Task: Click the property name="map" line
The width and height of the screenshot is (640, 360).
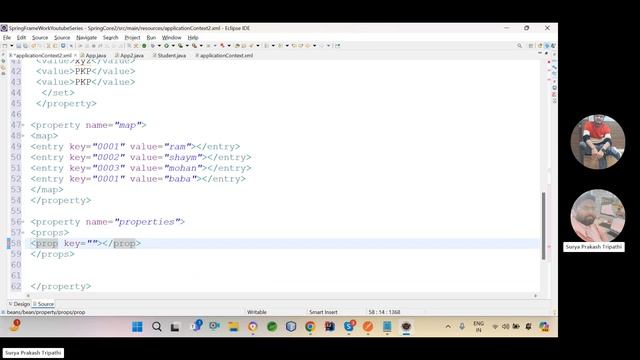Action: 88,125
